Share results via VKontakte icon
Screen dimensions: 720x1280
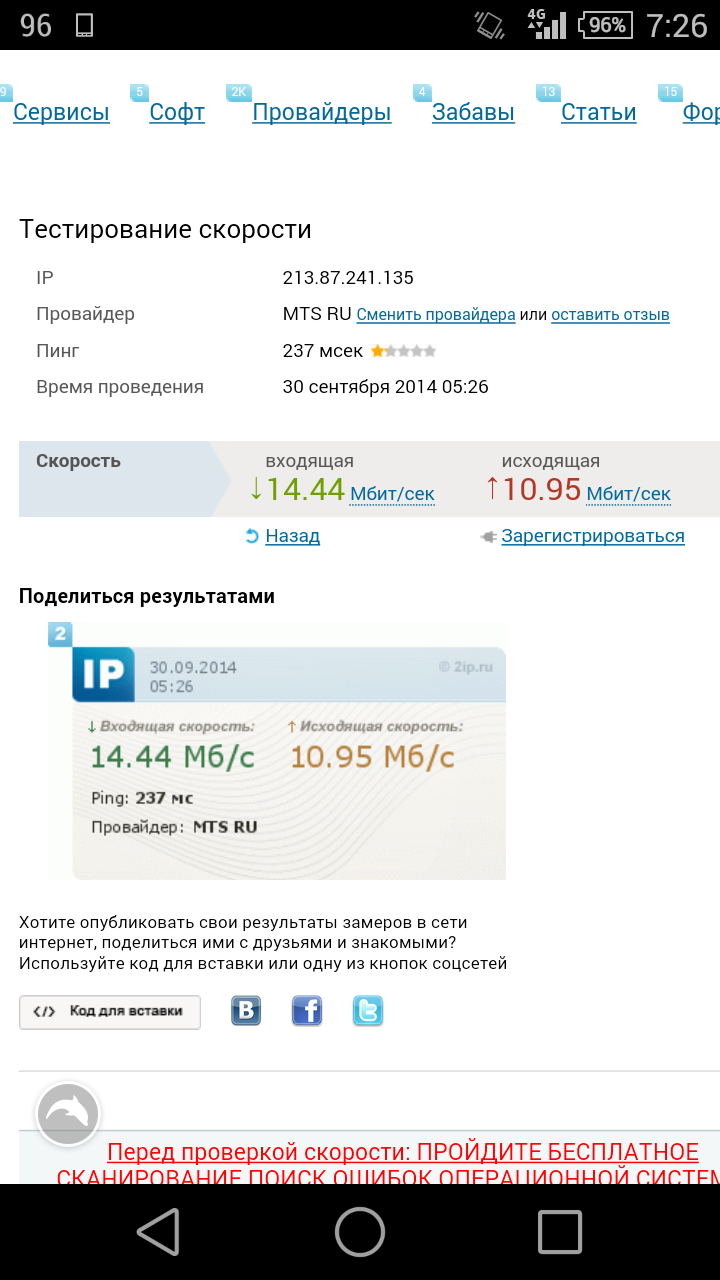(x=246, y=1011)
